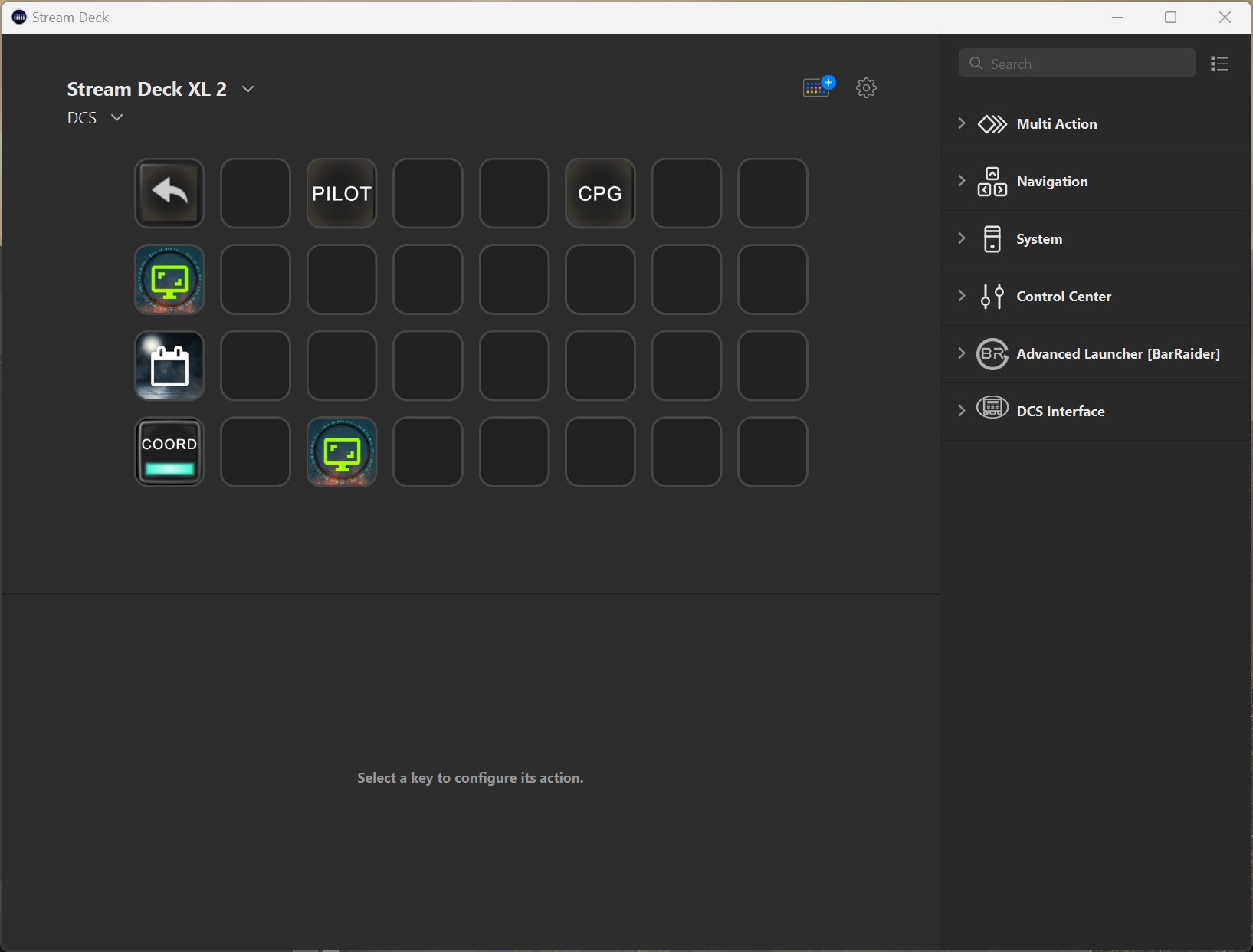This screenshot has width=1253, height=952.
Task: Open Stream Deck store icon with plus badge
Action: tap(818, 87)
